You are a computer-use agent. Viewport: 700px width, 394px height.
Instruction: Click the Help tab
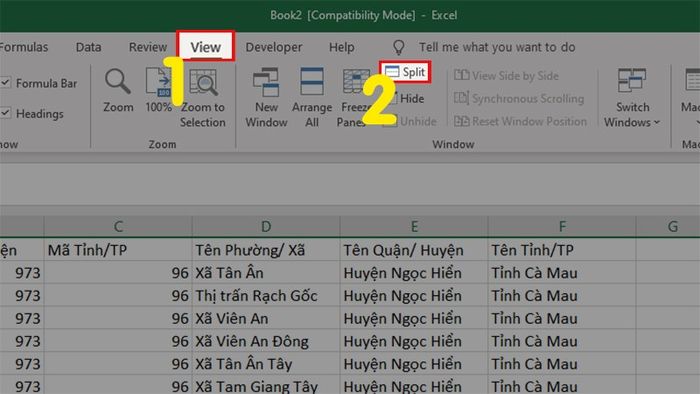(342, 47)
